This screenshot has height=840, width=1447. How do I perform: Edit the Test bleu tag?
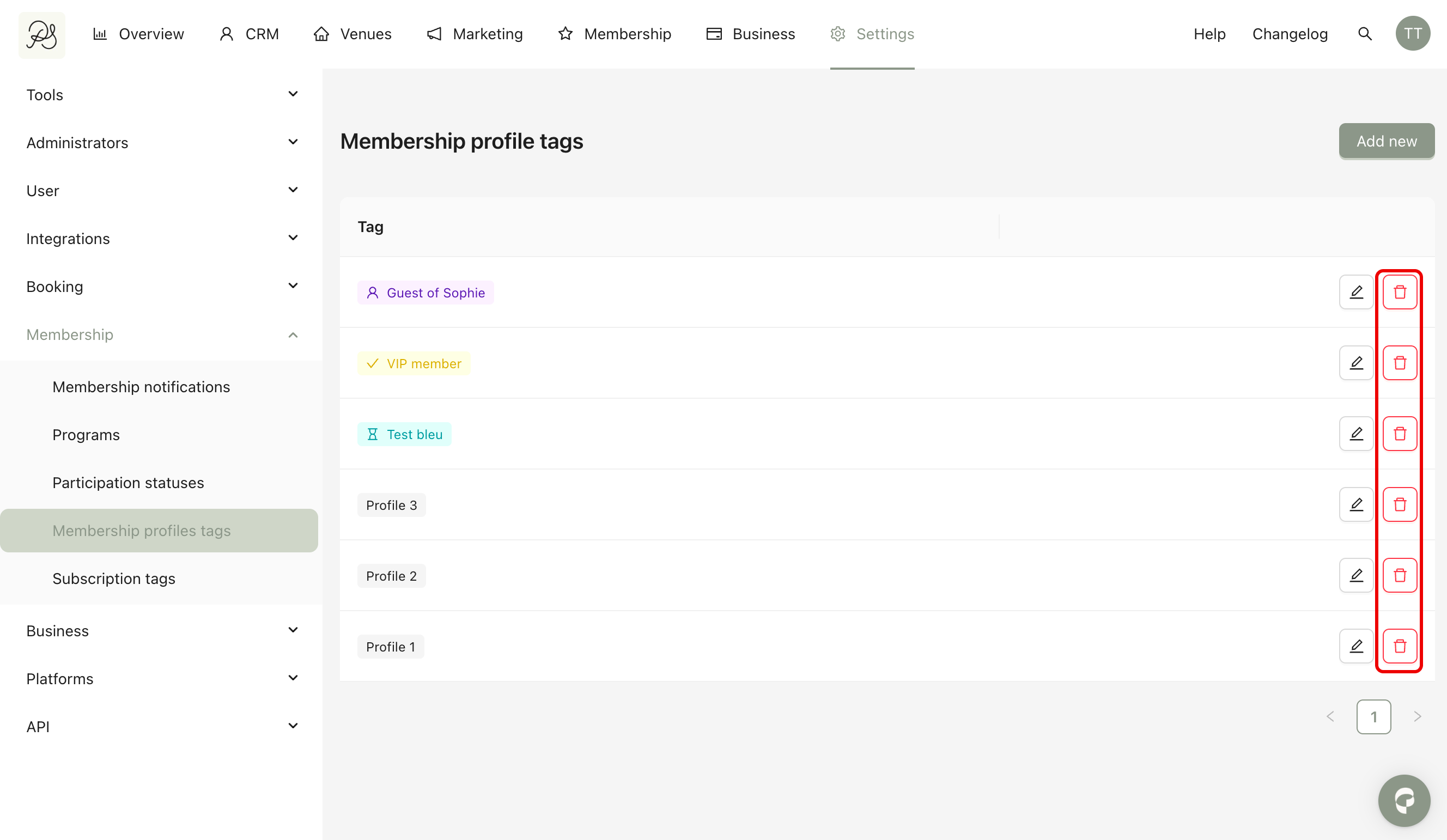tap(1355, 434)
